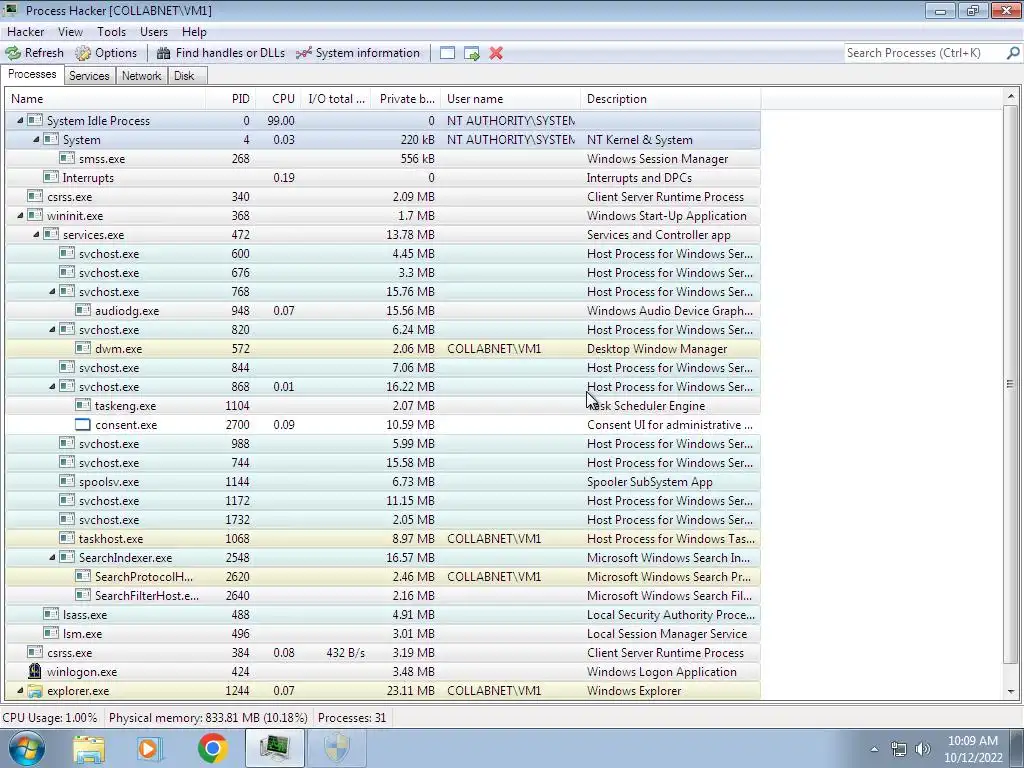This screenshot has height=768, width=1024.
Task: Open Windows Explorer from the taskbar
Action: coord(89,749)
